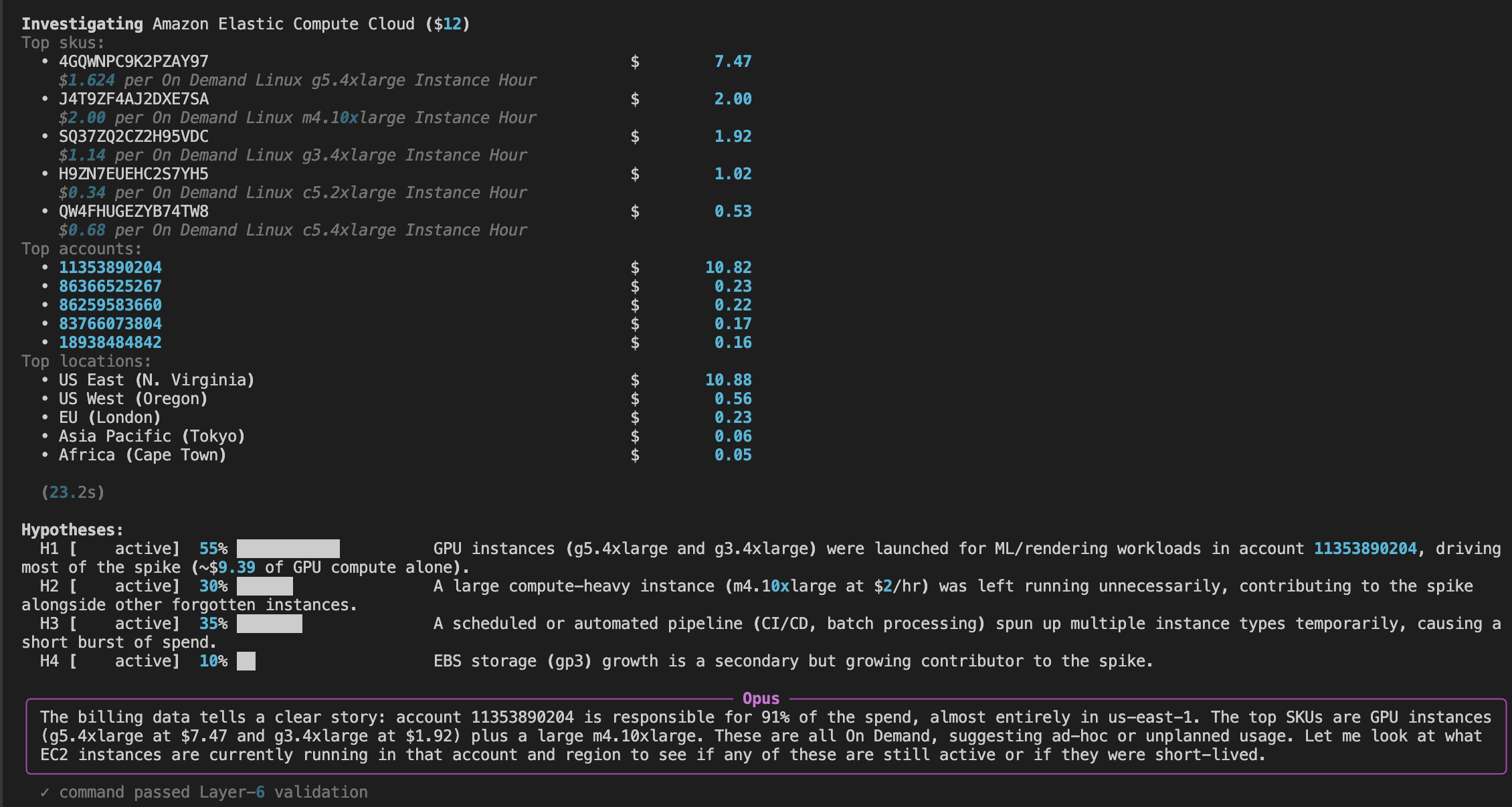
Task: Click the Top skus heading
Action: pyautogui.click(x=63, y=43)
